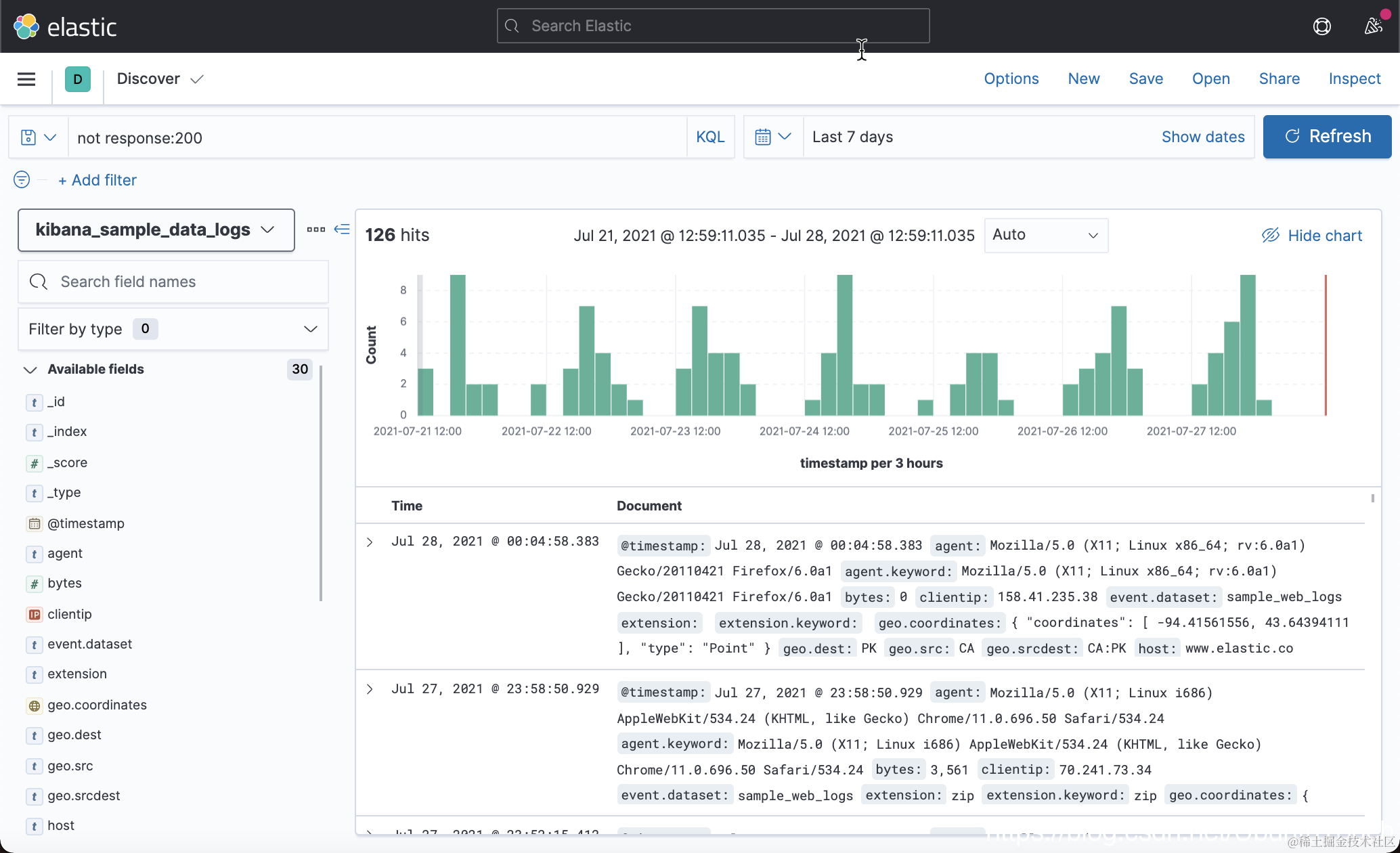1400x853 pixels.
Task: Click the clientip IP type icon
Action: (35, 614)
